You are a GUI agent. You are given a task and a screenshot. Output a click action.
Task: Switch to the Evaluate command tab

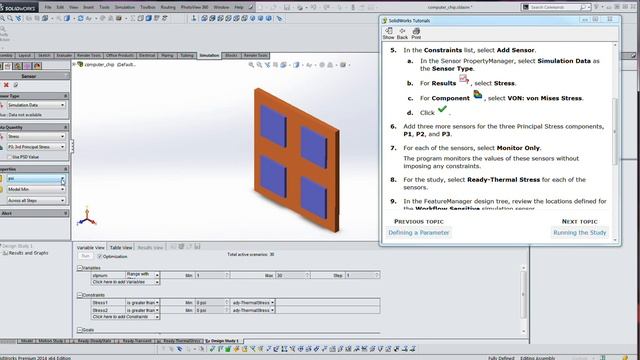pos(64,56)
